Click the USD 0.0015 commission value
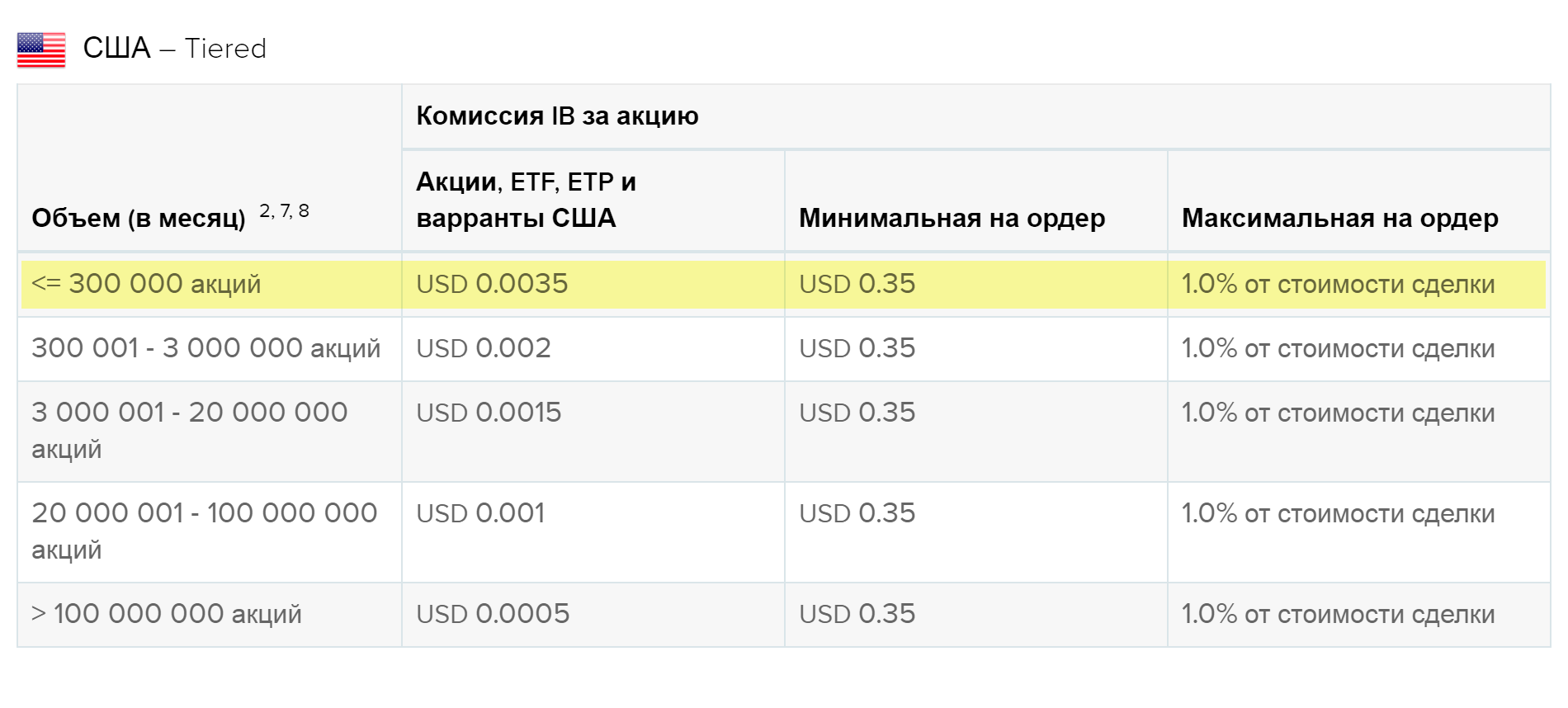1568x708 pixels. (x=489, y=413)
